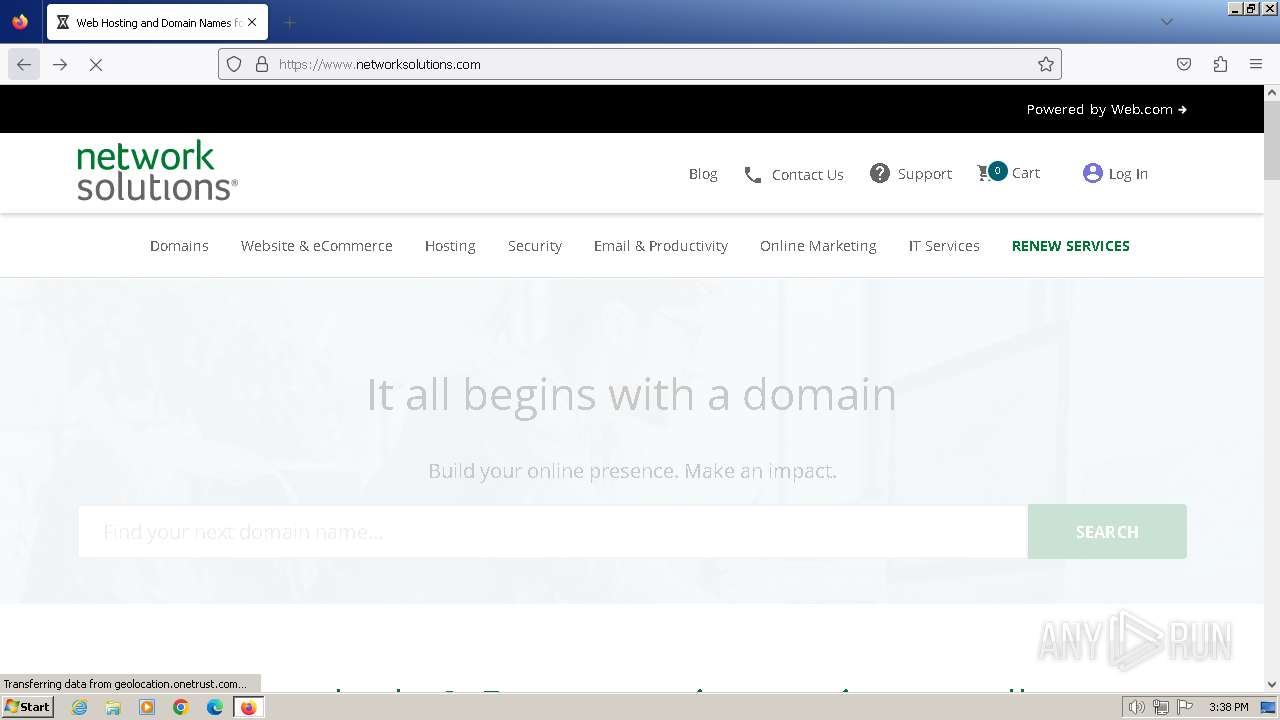Open the Email & Productivity menu
Viewport: 1280px width, 720px height.
[x=661, y=246]
